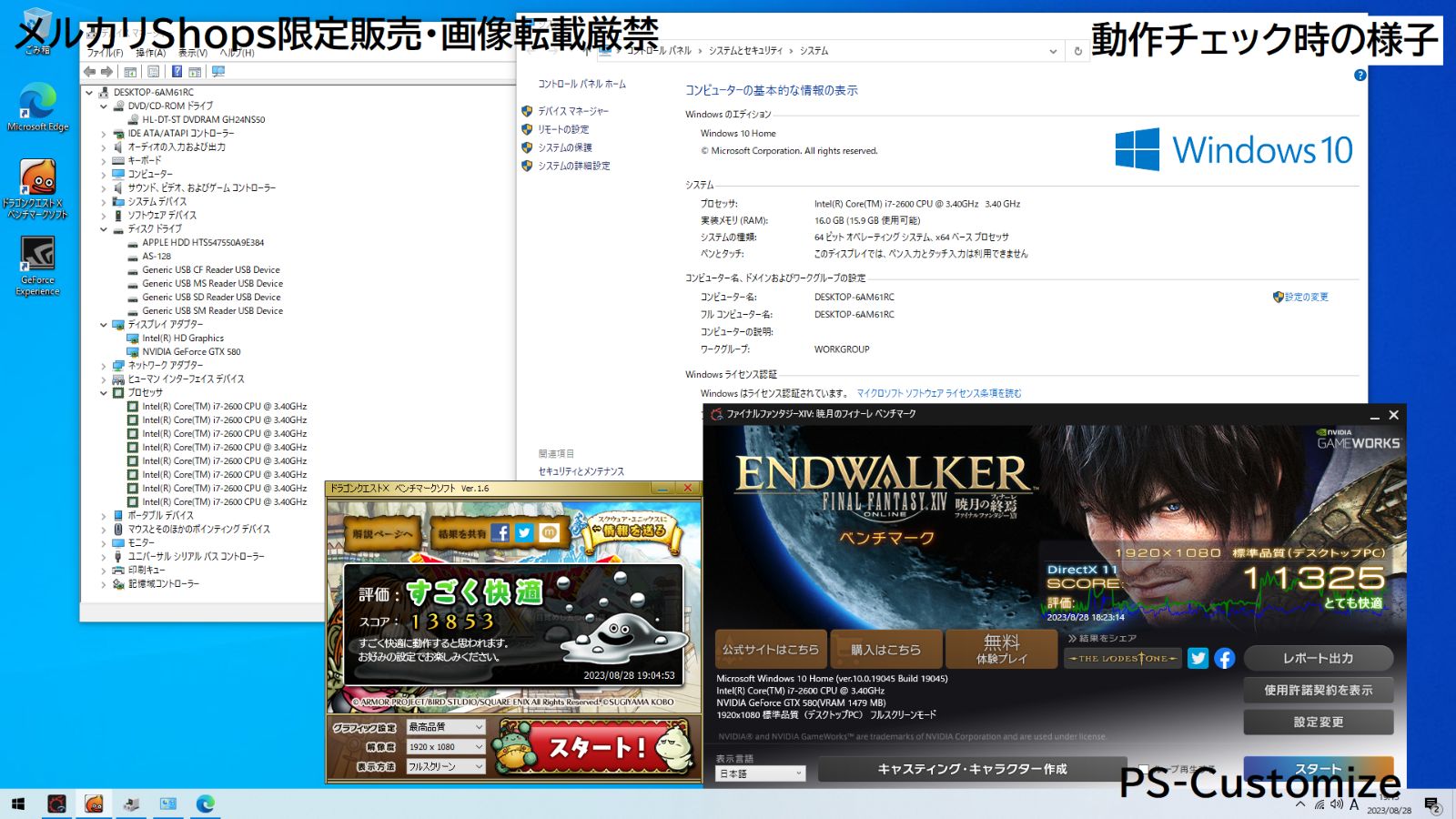Viewport: 1456px width, 819px height.
Task: Click システムとセキュリティ in the breadcrumb
Action: pos(745,51)
